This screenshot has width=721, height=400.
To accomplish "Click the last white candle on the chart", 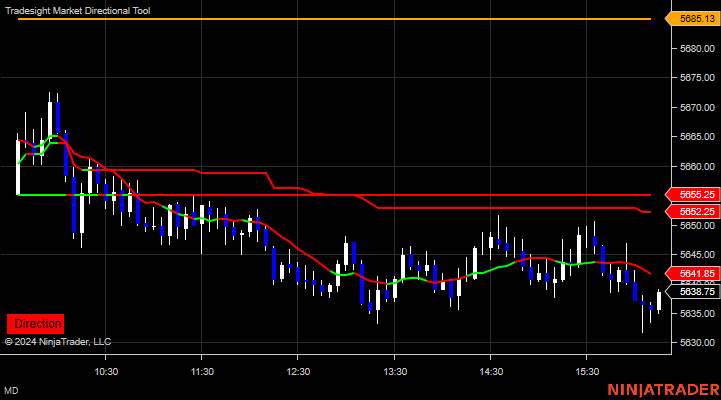I will [x=659, y=301].
